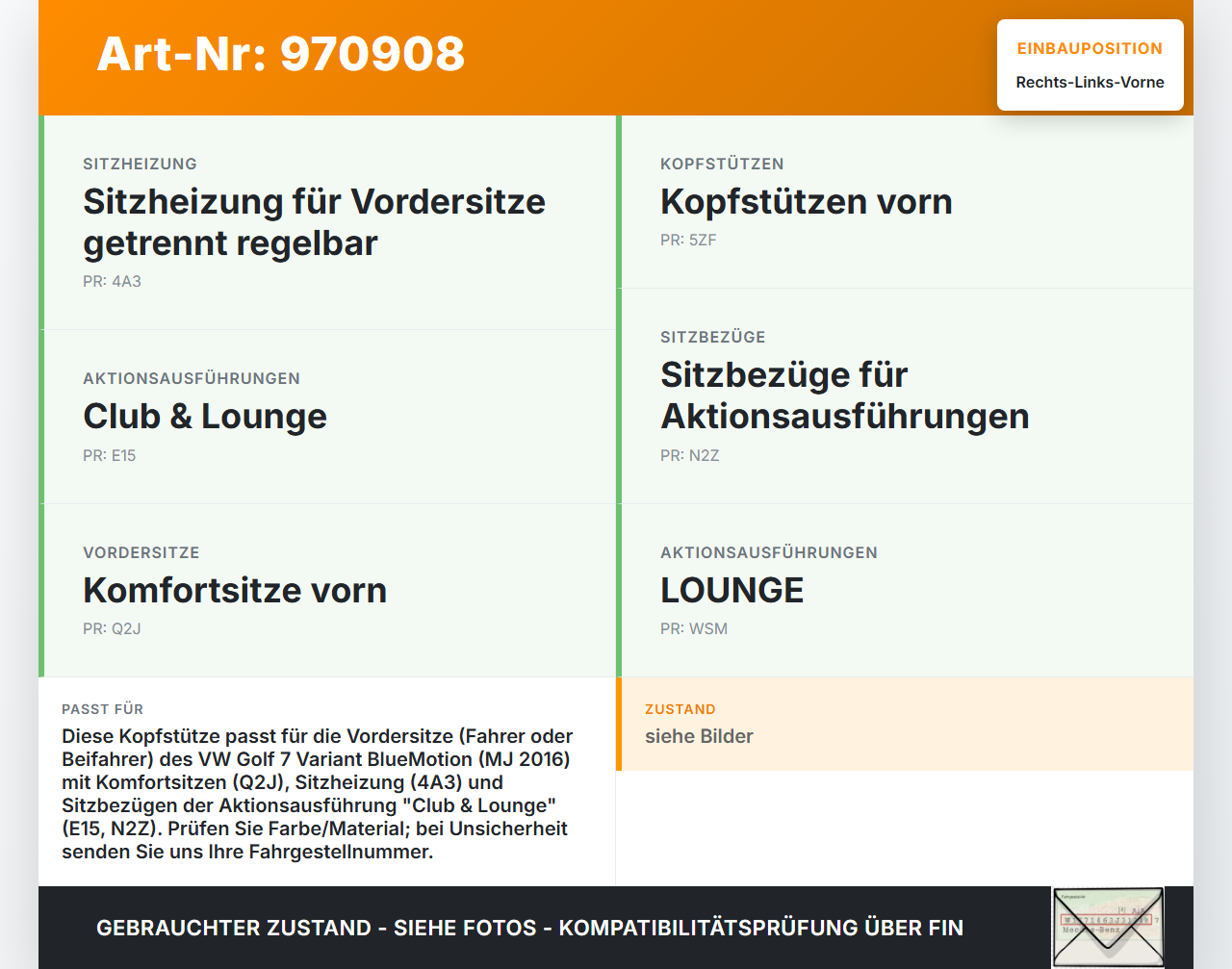Select the LOUNGE aktionsausführung entry
1232x969 pixels.
731,590
